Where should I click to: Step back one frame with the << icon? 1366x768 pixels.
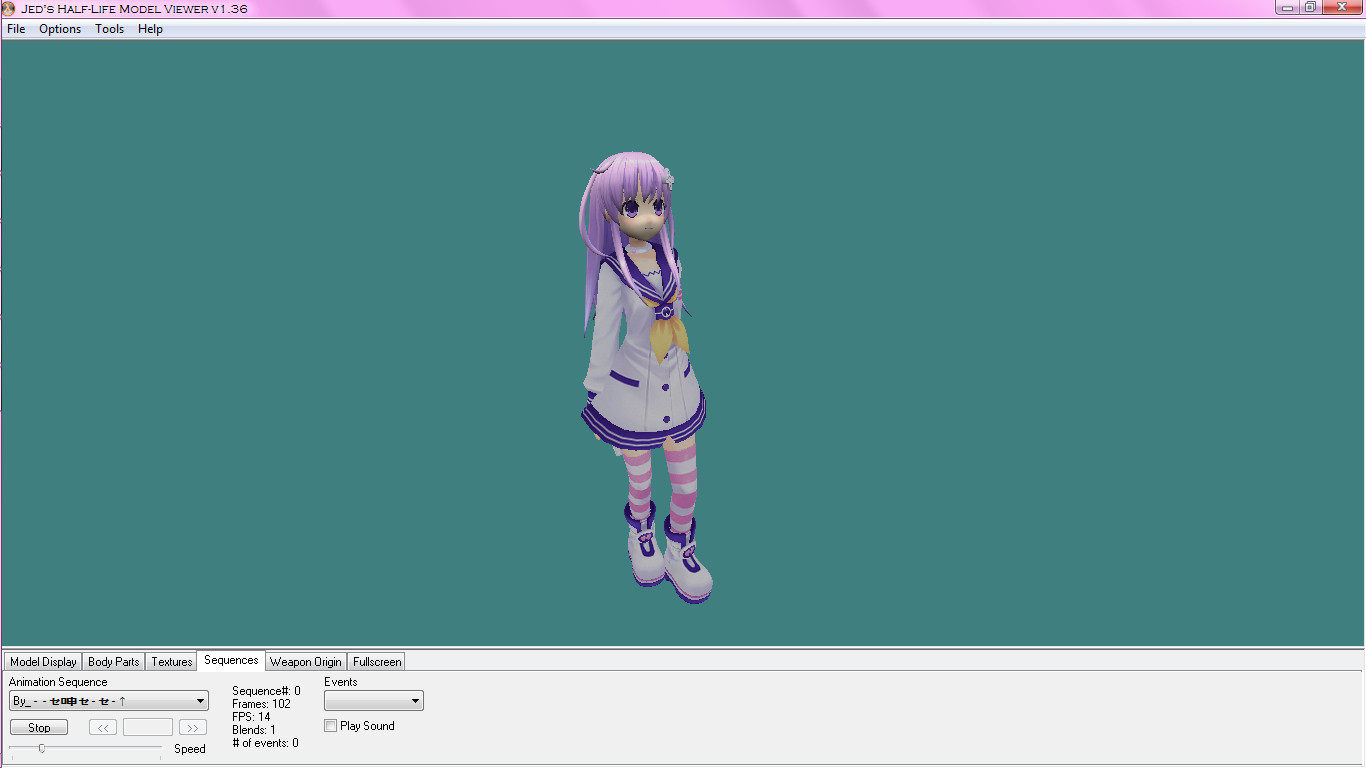(x=102, y=727)
